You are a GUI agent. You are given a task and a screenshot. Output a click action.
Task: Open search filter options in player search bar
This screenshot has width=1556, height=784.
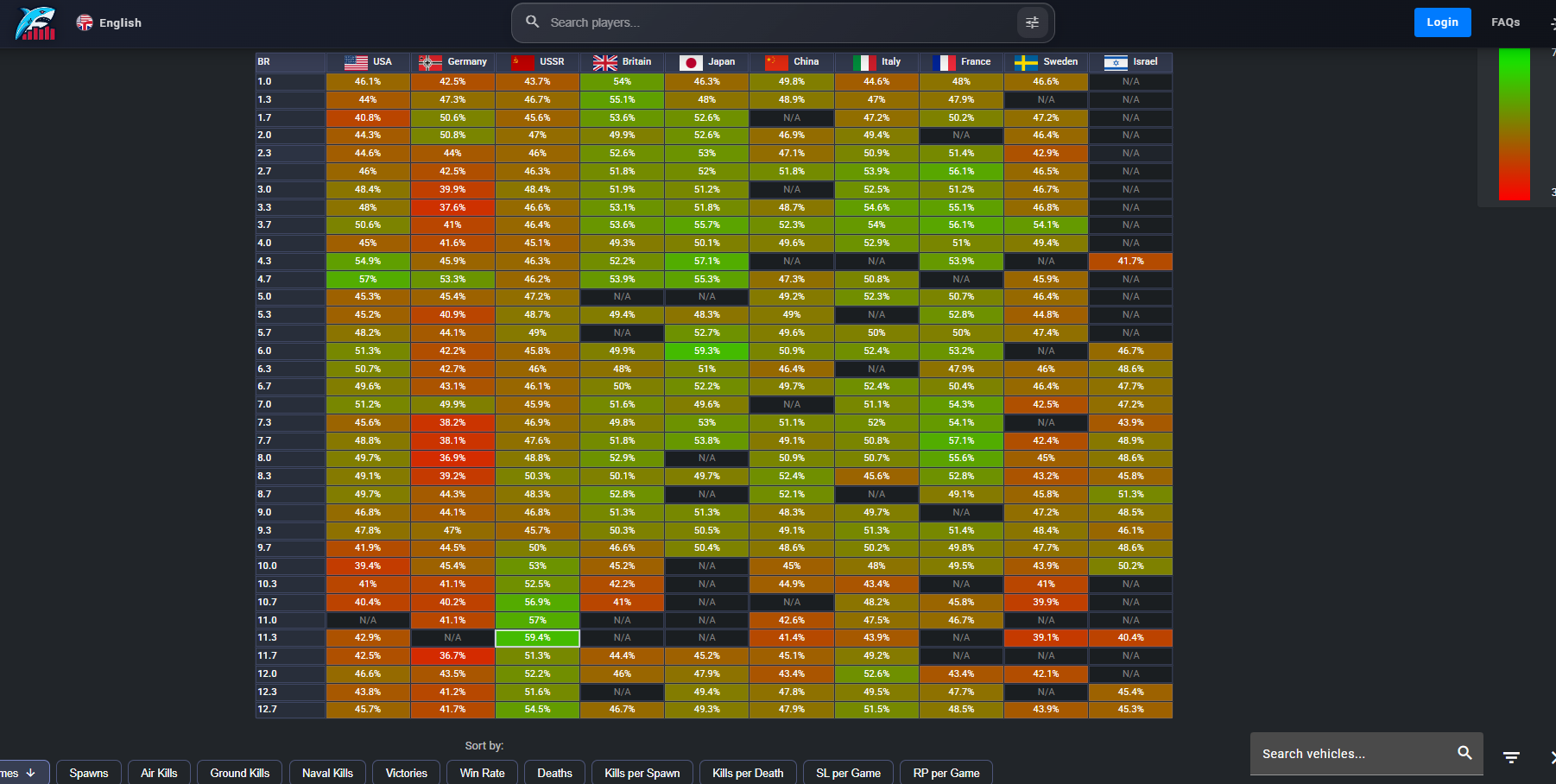pyautogui.click(x=1032, y=23)
